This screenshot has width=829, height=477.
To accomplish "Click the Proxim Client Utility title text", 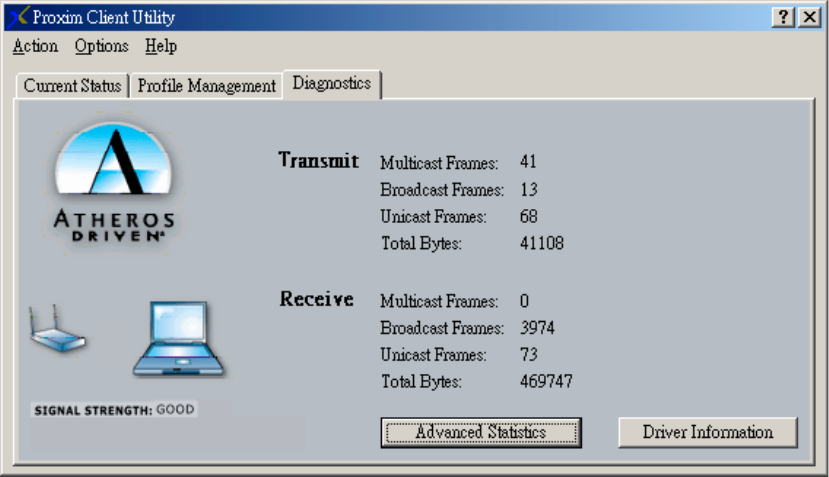I will tap(104, 17).
